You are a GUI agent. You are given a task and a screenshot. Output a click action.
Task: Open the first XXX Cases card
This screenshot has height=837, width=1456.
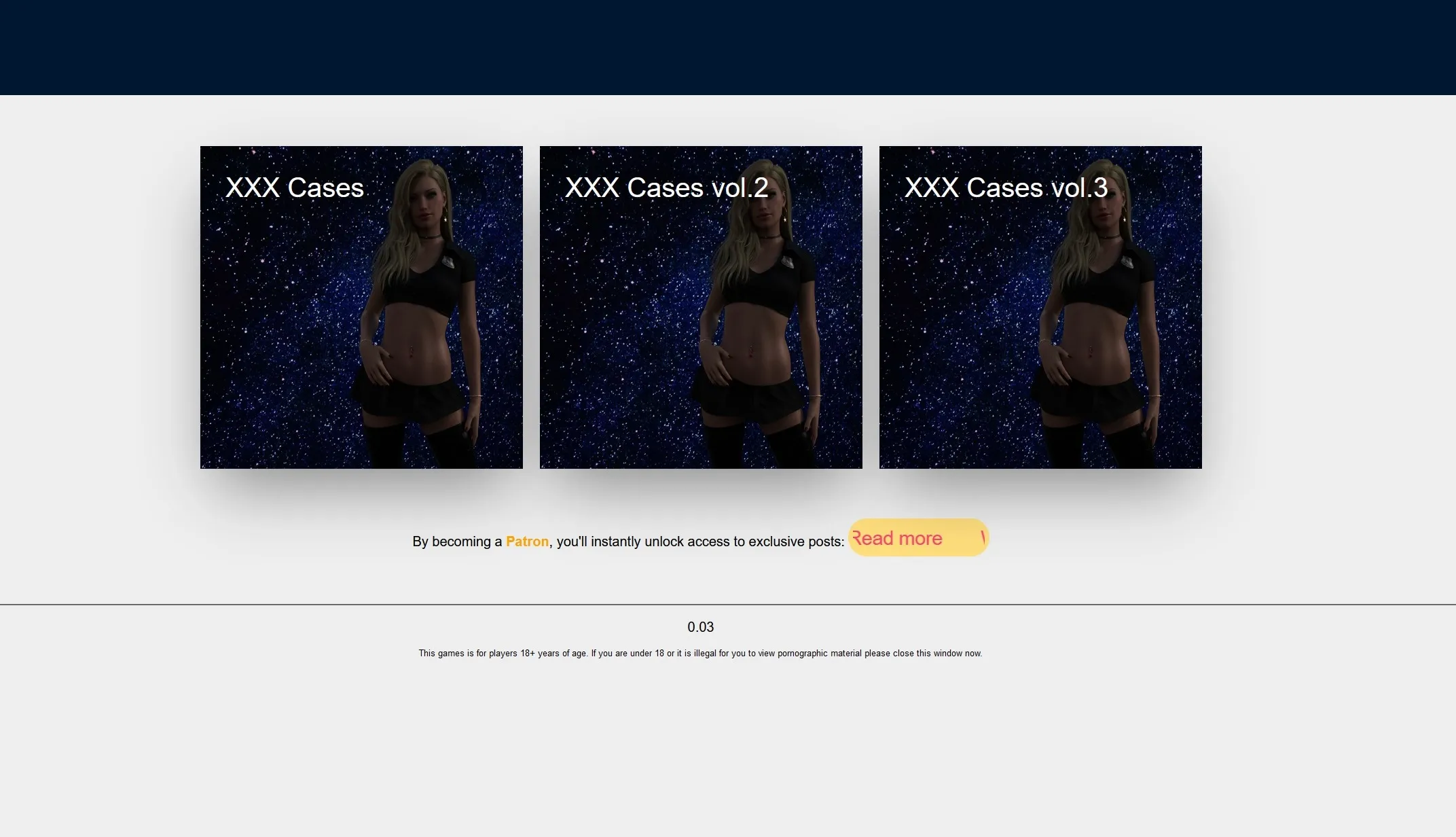coord(361,307)
